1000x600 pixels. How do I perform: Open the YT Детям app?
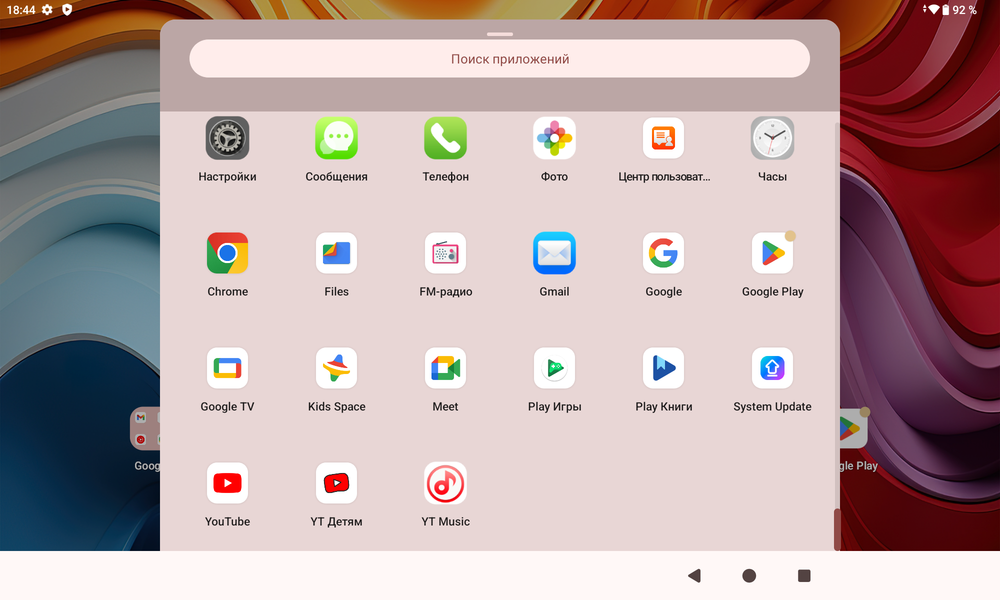[x=336, y=483]
